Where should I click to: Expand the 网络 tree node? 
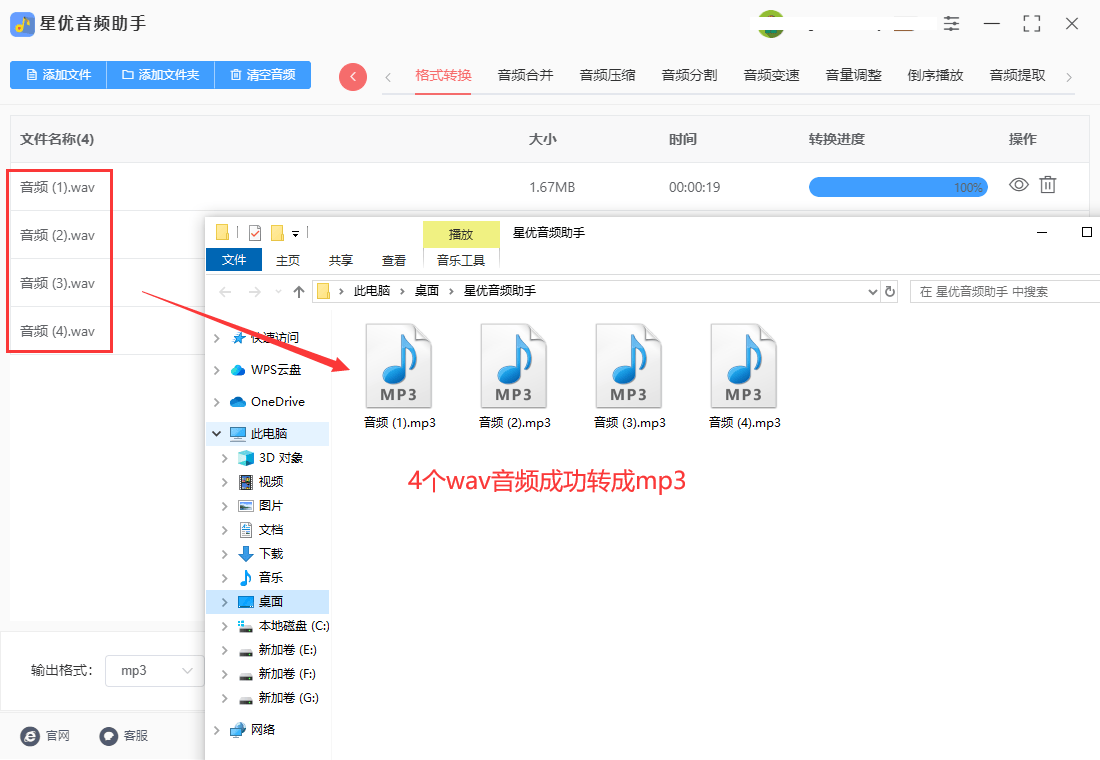tap(217, 730)
